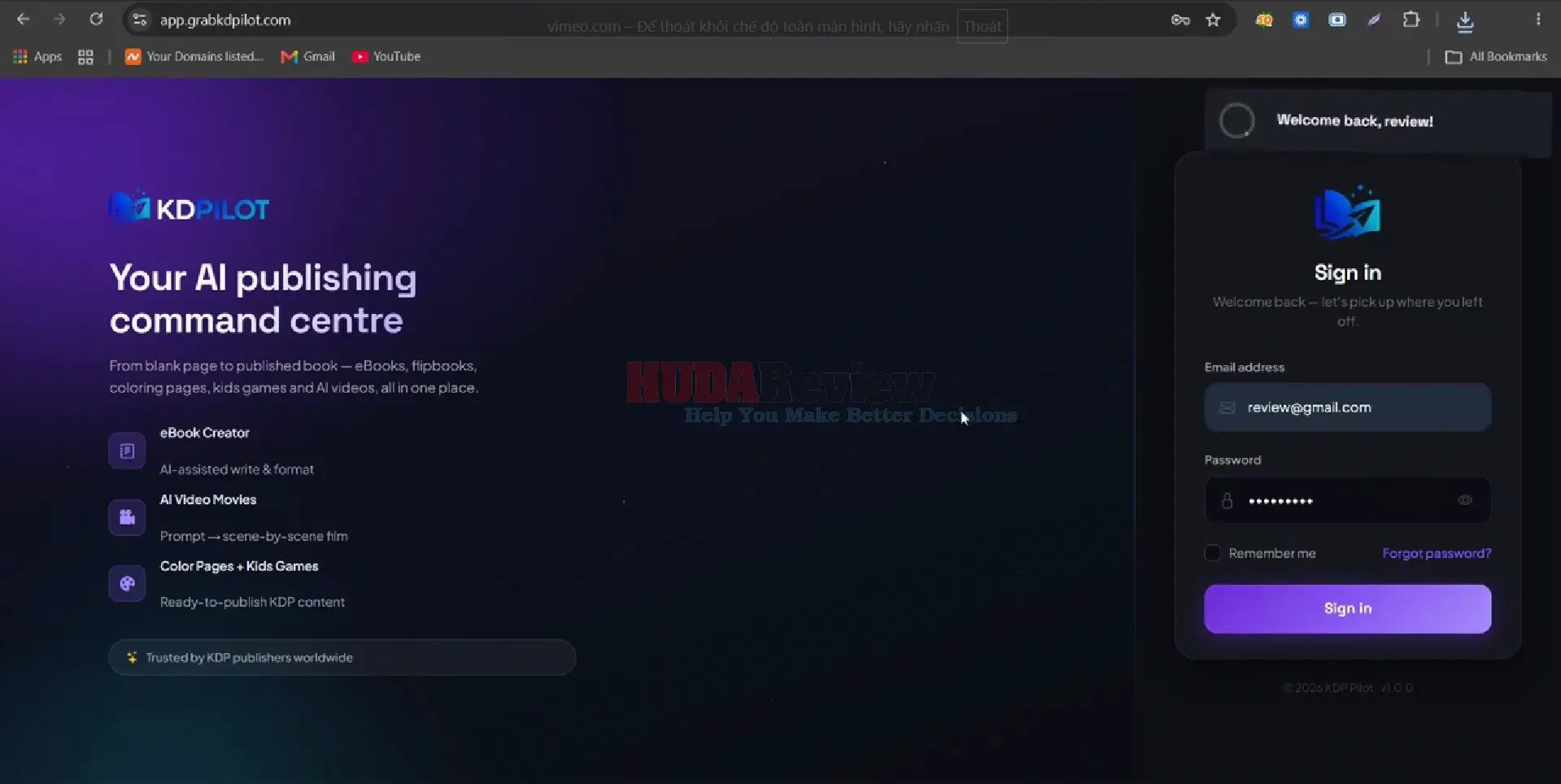This screenshot has width=1561, height=784.
Task: Open site information icon in address bar
Action: pyautogui.click(x=140, y=20)
